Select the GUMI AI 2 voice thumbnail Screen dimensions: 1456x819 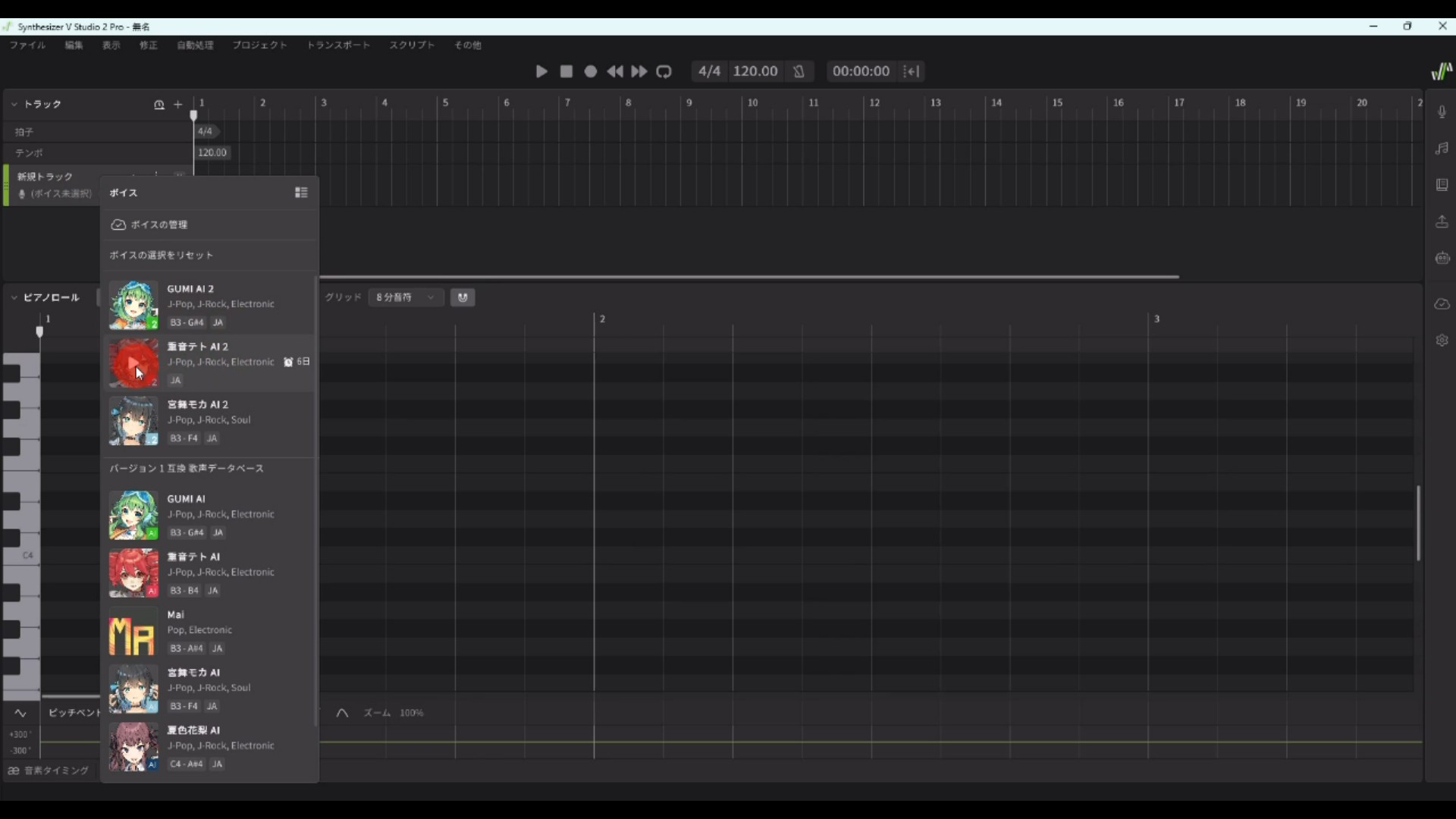(133, 305)
